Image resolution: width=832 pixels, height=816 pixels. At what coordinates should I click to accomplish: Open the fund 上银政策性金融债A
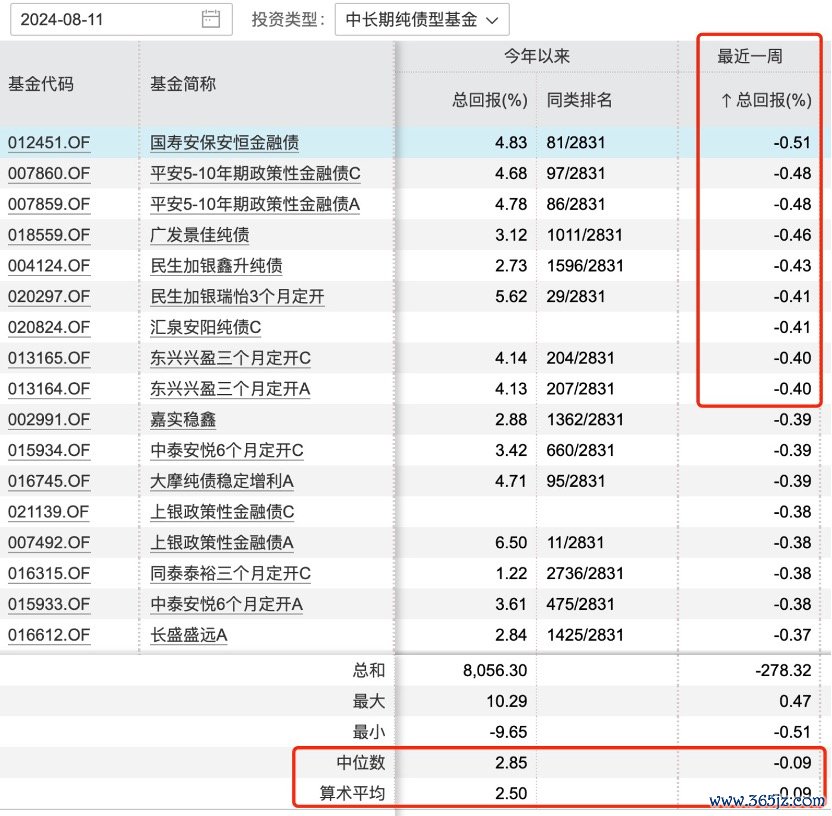pyautogui.click(x=222, y=543)
